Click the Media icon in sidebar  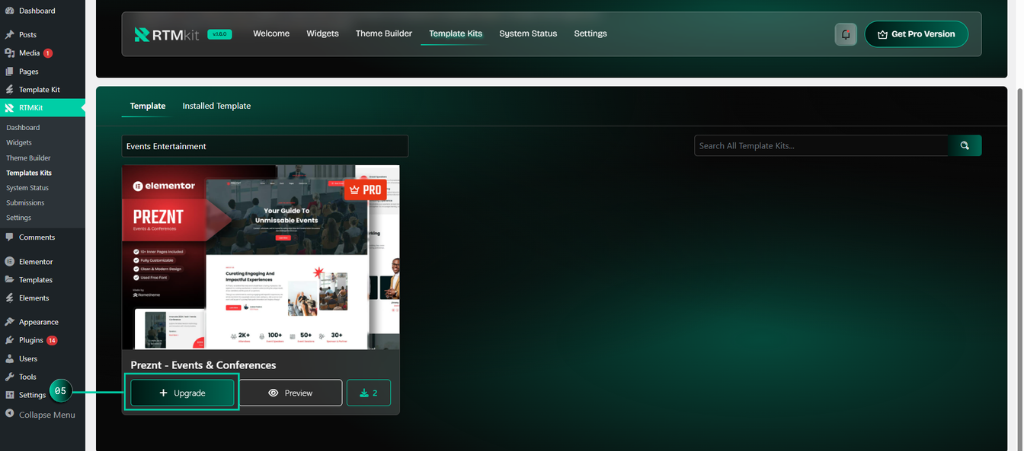pos(9,53)
